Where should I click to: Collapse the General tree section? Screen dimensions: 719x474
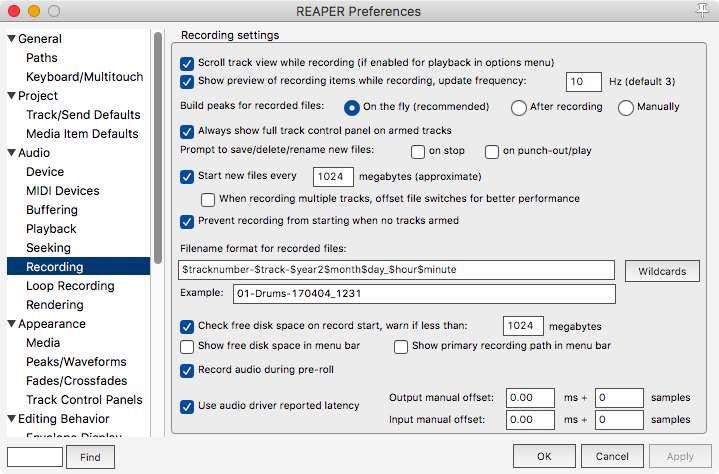[x=12, y=39]
